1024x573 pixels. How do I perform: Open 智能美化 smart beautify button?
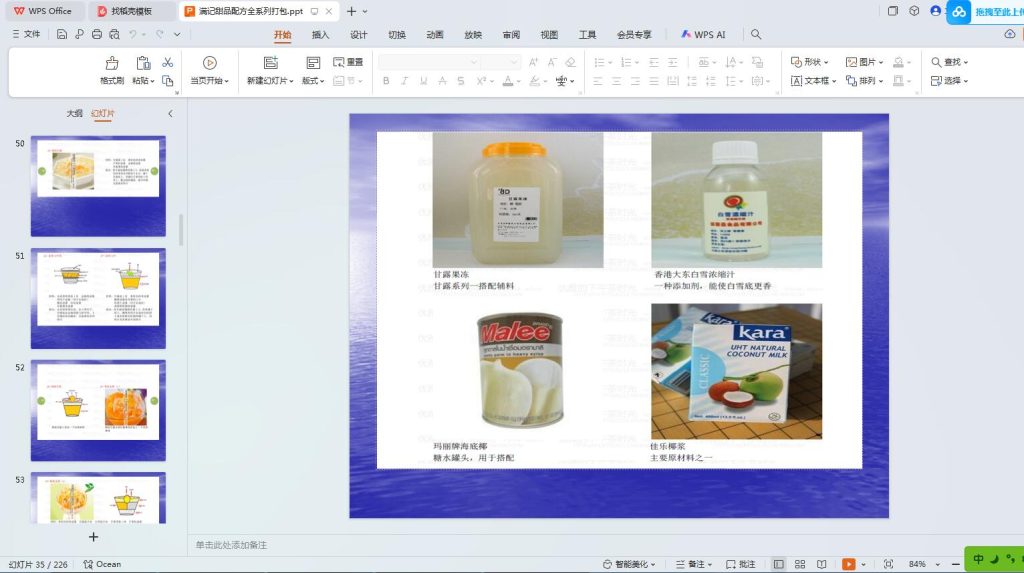click(629, 564)
